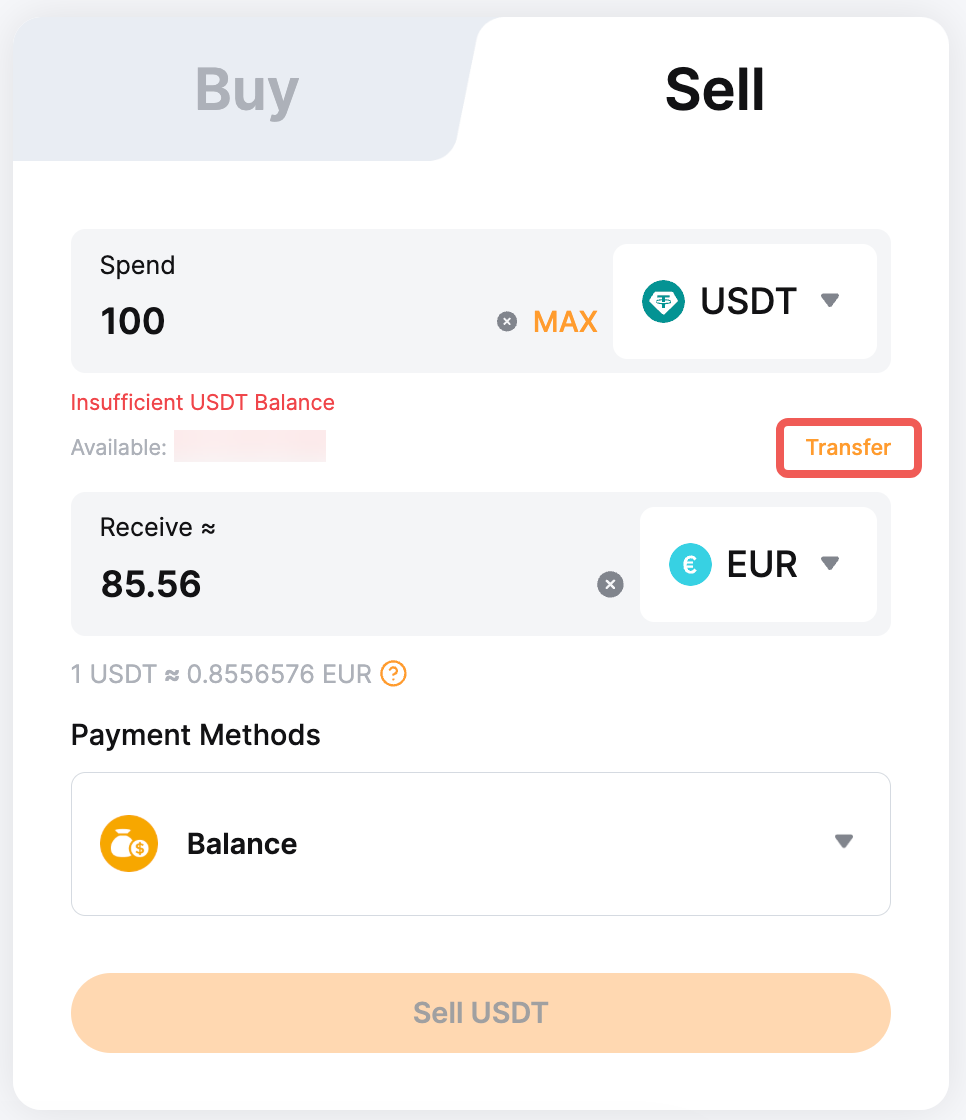This screenshot has width=966, height=1120.
Task: Open the exchange rate question mark help
Action: [x=394, y=674]
